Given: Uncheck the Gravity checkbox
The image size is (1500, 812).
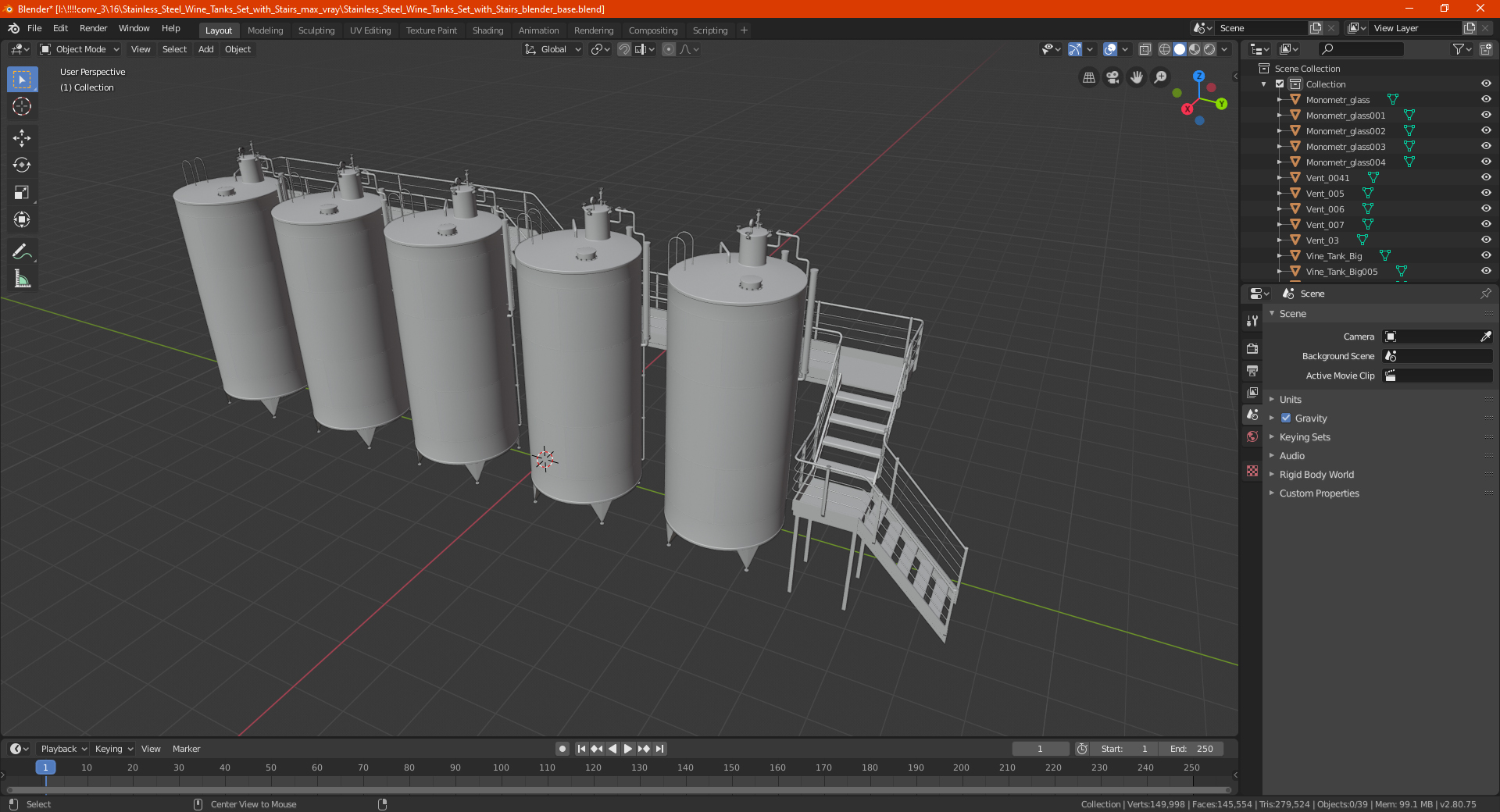Looking at the screenshot, I should (x=1286, y=418).
